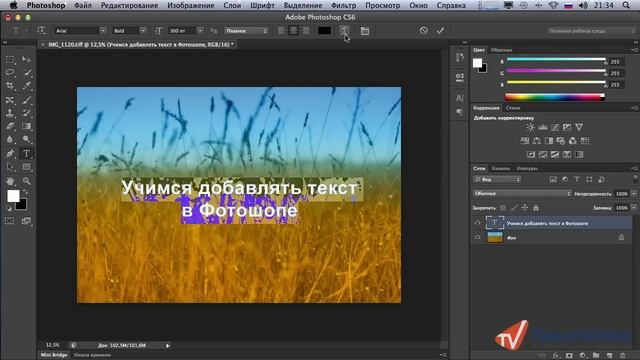The image size is (640, 360).
Task: Select the Eraser tool
Action: coord(10,126)
